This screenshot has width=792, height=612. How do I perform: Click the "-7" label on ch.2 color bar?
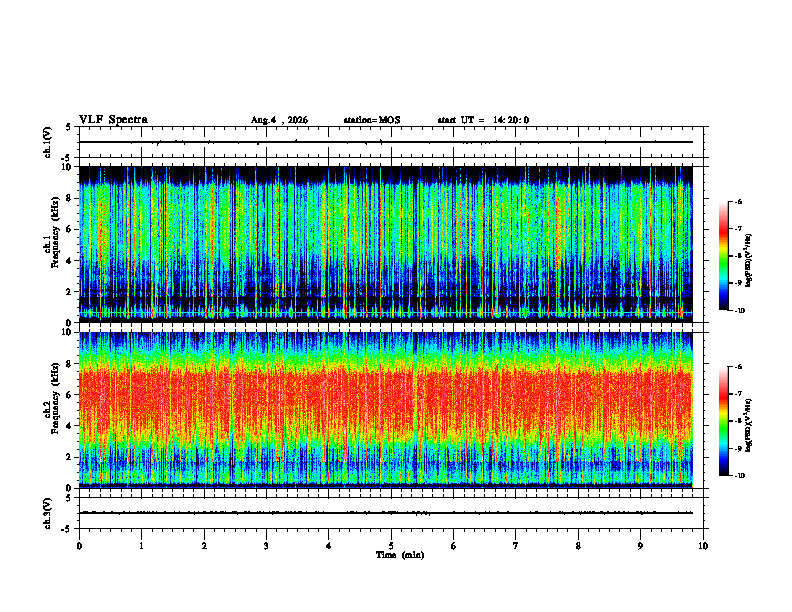pos(739,394)
